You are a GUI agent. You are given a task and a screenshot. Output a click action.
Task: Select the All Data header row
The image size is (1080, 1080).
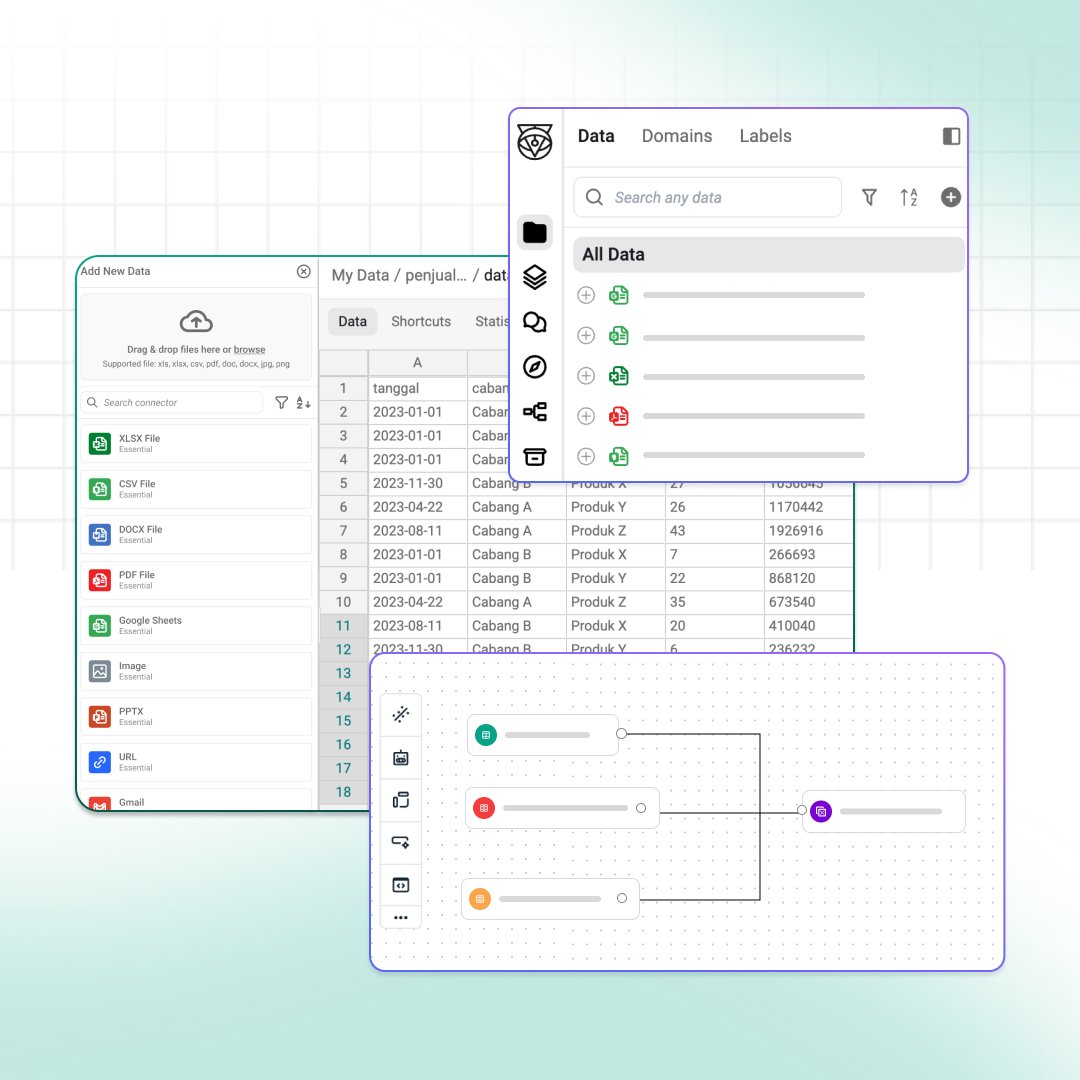tap(769, 255)
